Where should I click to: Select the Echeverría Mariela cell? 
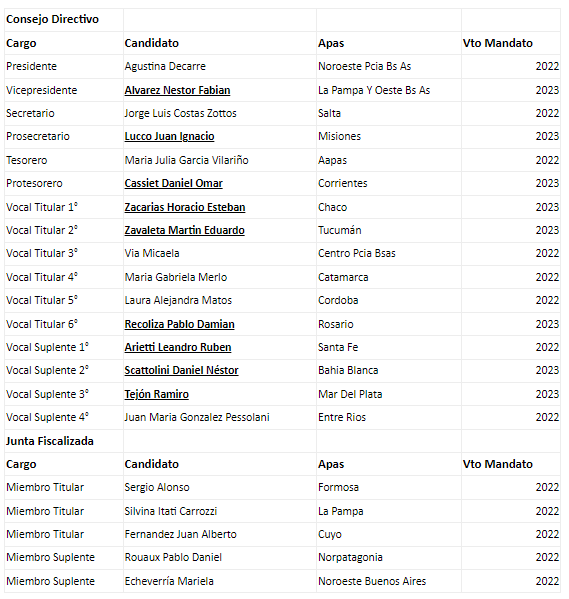220,581
